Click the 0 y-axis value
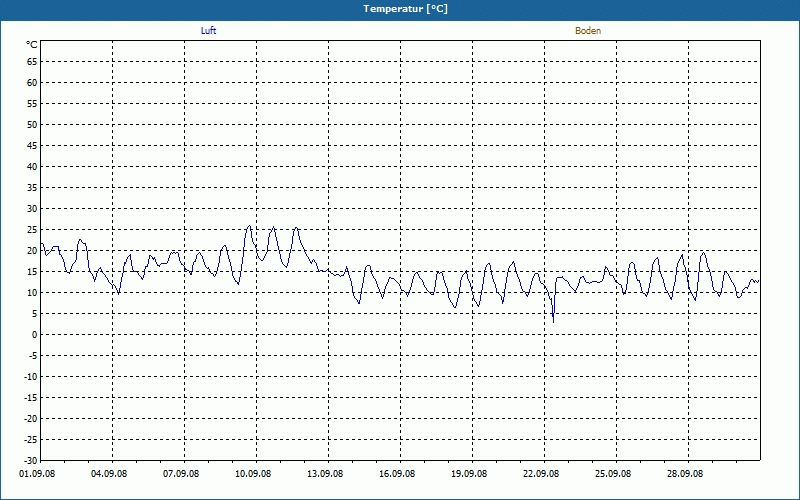 point(35,335)
